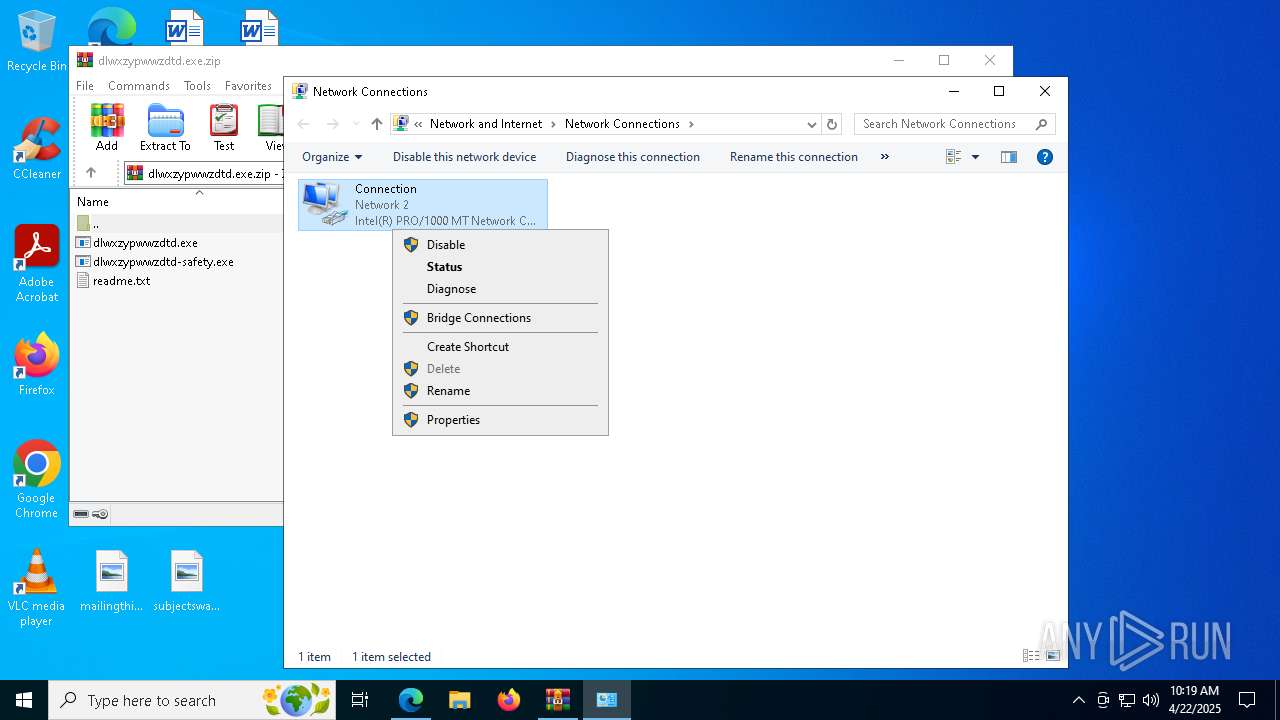Open Favorites menu in the archive window
The image size is (1280, 720).
click(248, 86)
